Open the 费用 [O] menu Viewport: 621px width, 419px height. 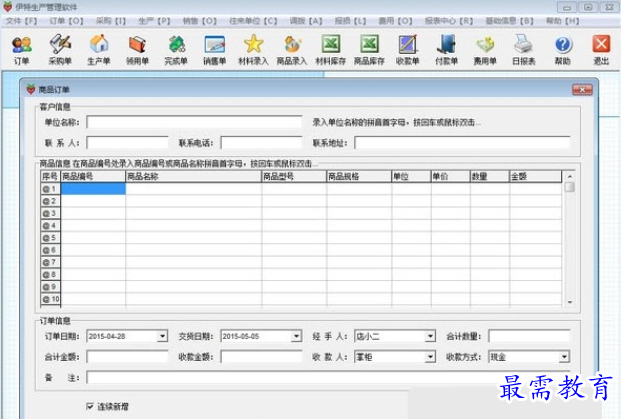pos(395,21)
